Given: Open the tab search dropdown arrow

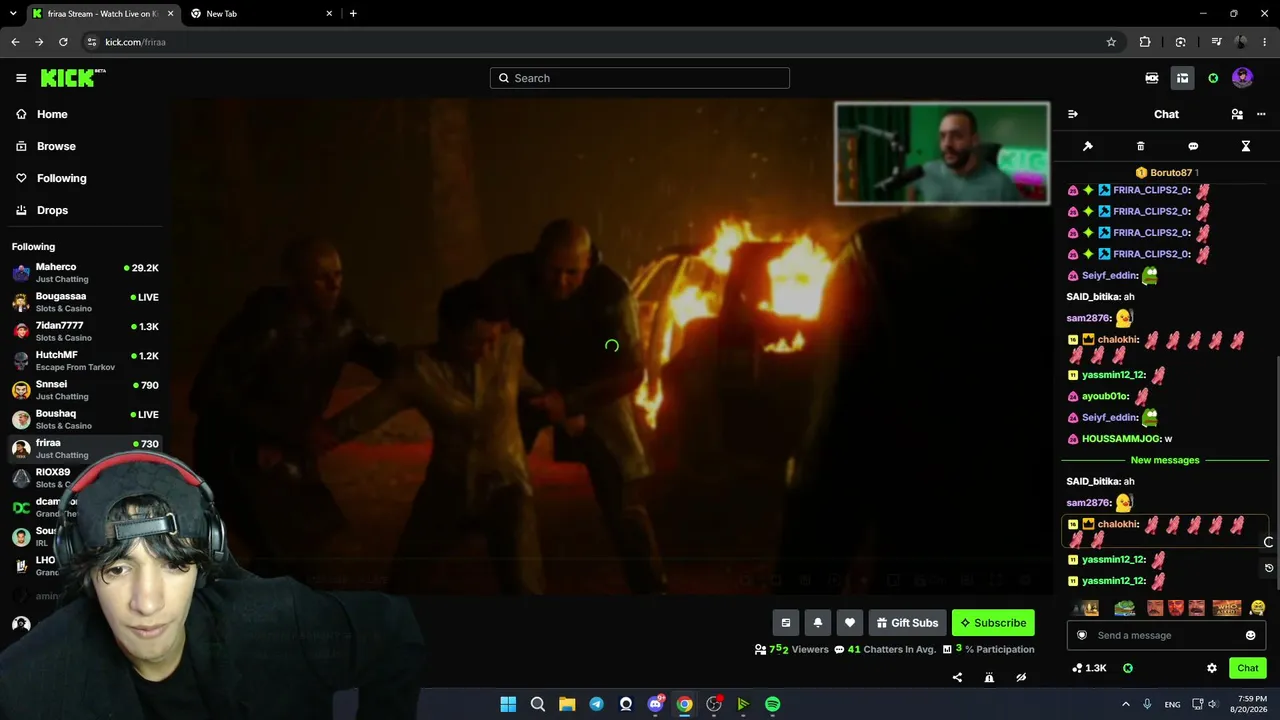Looking at the screenshot, I should pyautogui.click(x=13, y=14).
